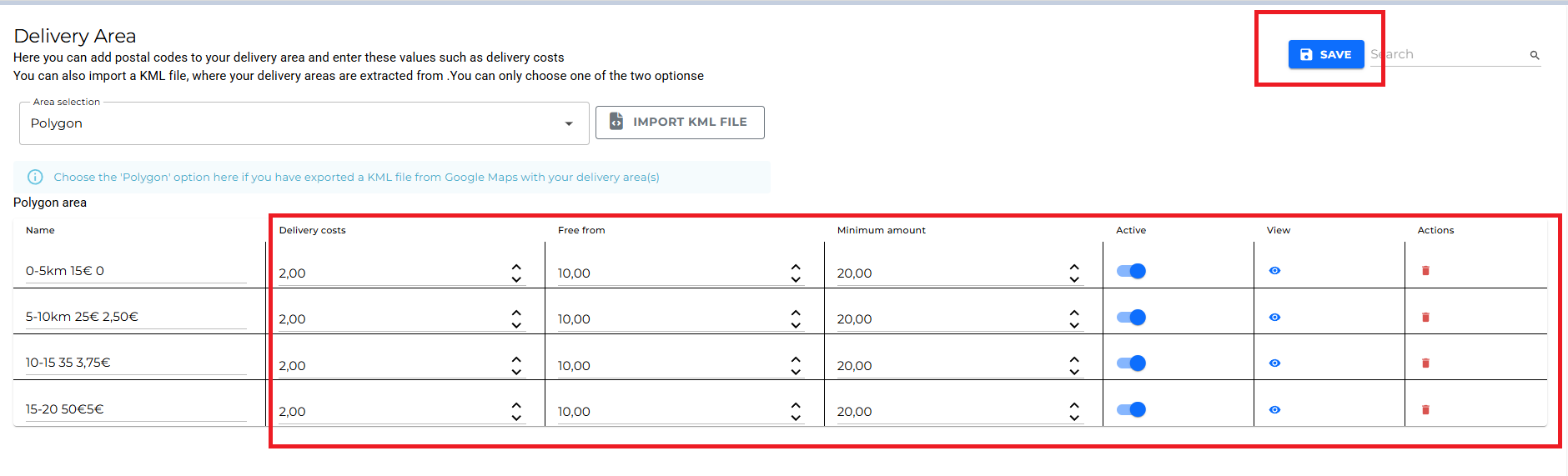This screenshot has width=1568, height=476.
Task: Click the info icon in the Polygon hint banner
Action: click(35, 177)
